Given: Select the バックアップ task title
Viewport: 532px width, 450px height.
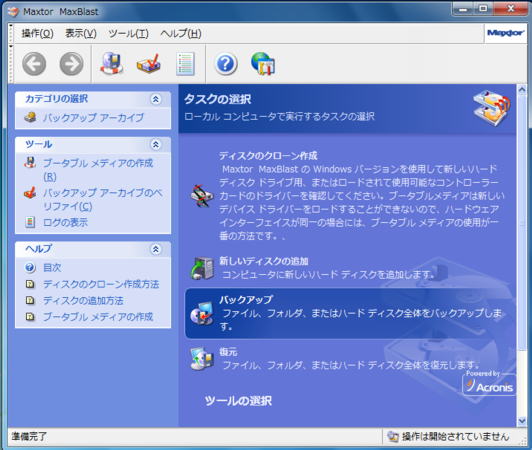Looking at the screenshot, I should [246, 299].
